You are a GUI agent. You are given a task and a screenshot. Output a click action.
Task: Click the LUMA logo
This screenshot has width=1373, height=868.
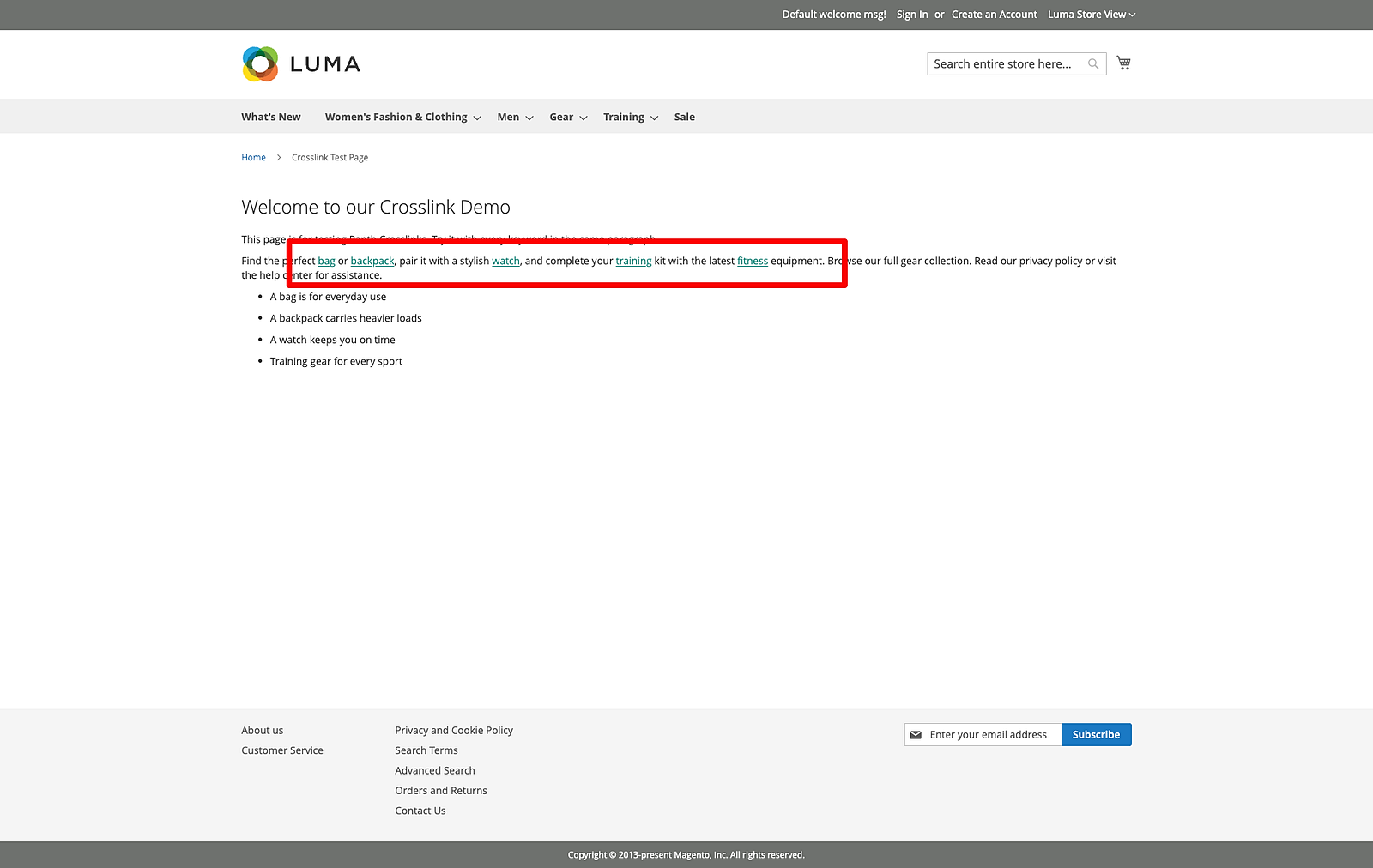(x=300, y=63)
